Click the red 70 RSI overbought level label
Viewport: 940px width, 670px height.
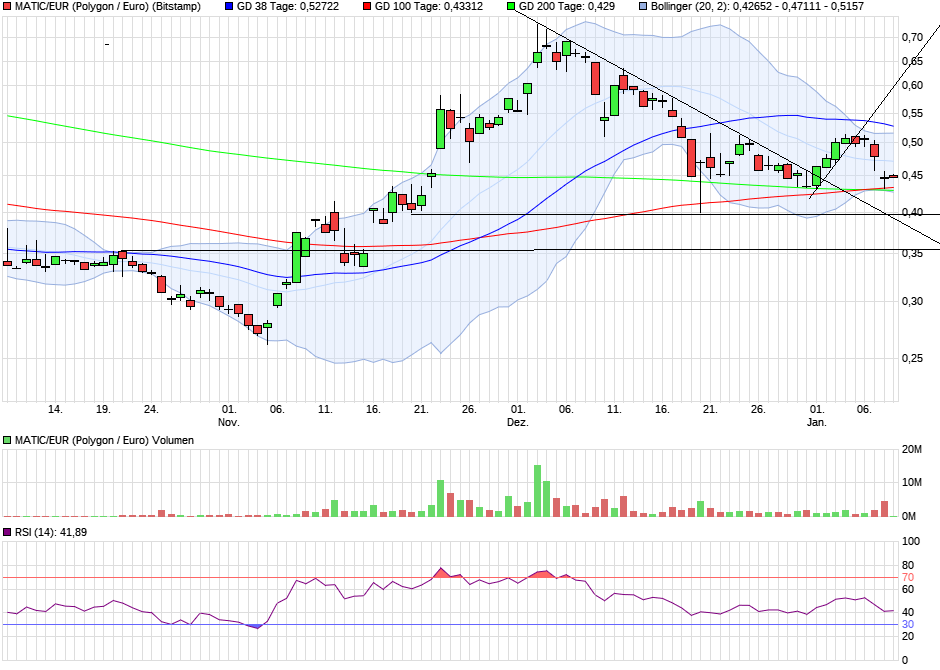[x=908, y=578]
